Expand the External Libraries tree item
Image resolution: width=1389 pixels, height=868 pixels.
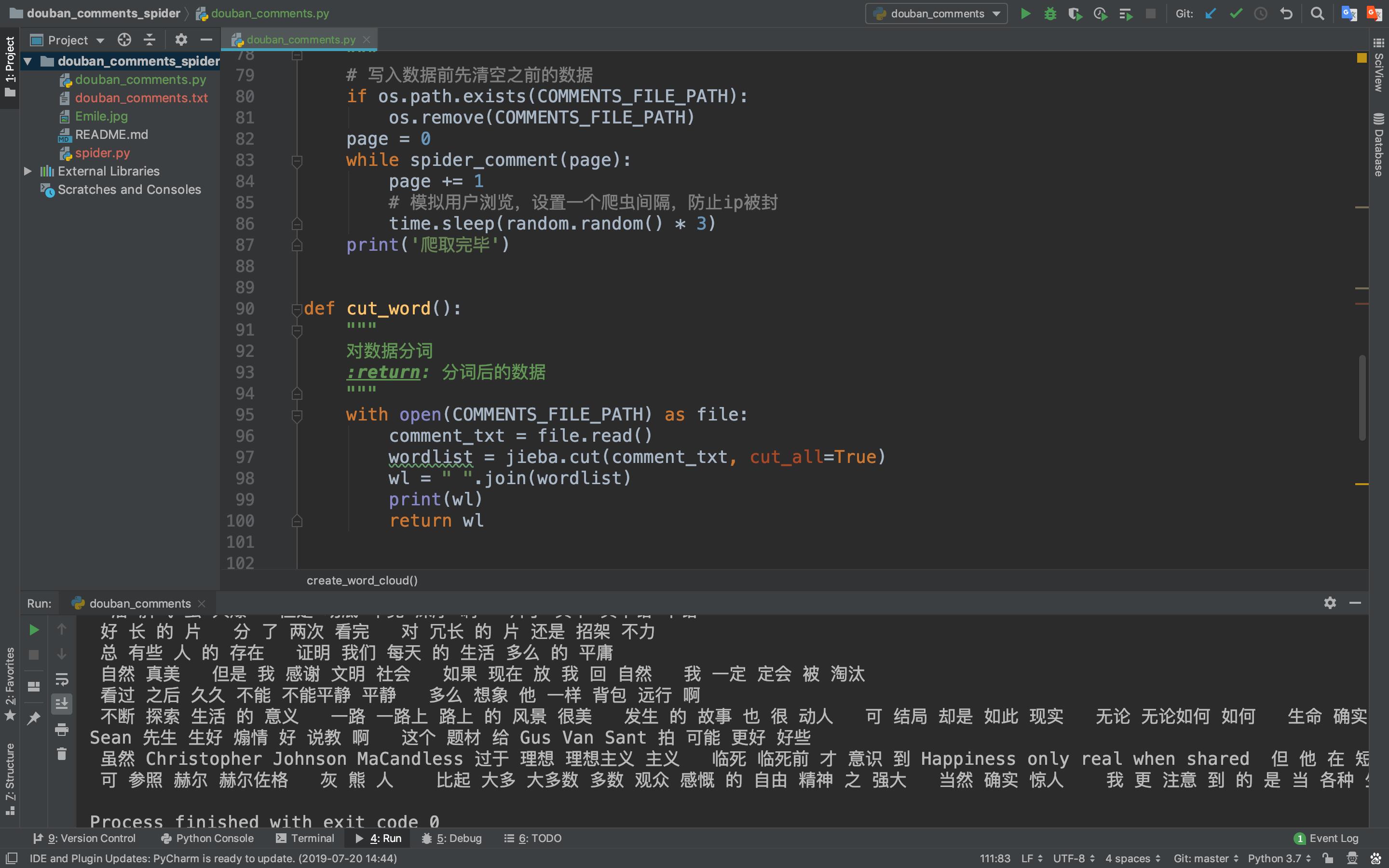click(x=27, y=171)
